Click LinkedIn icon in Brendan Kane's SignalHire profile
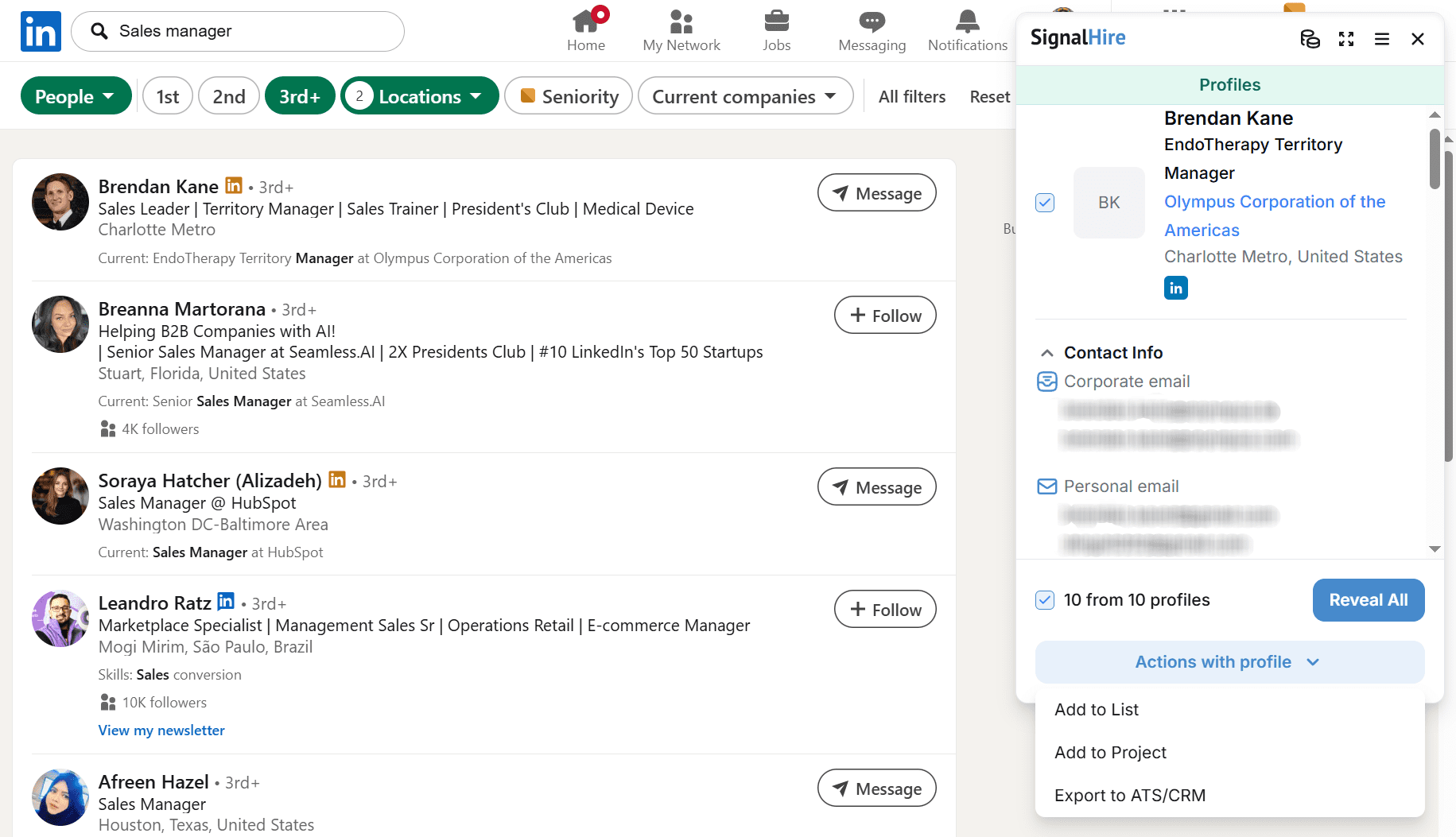Screen dimensions: 1456x837 [1175, 288]
